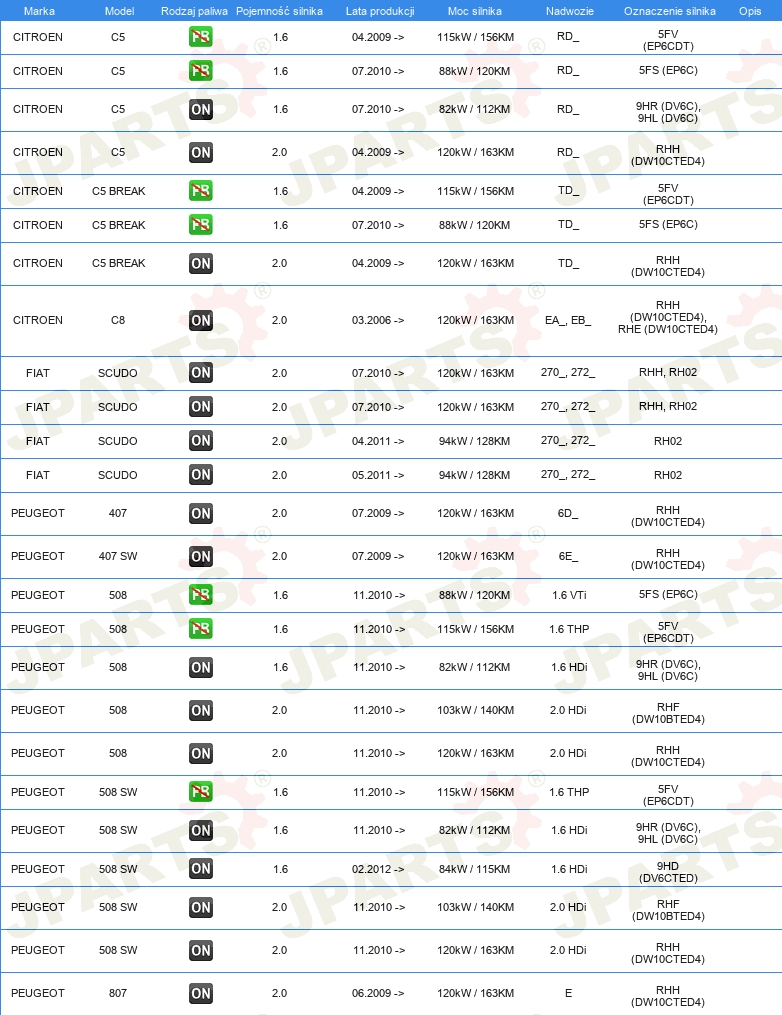The image size is (782, 1015).
Task: Click the Rodzaj paliwa column header
Action: click(194, 11)
